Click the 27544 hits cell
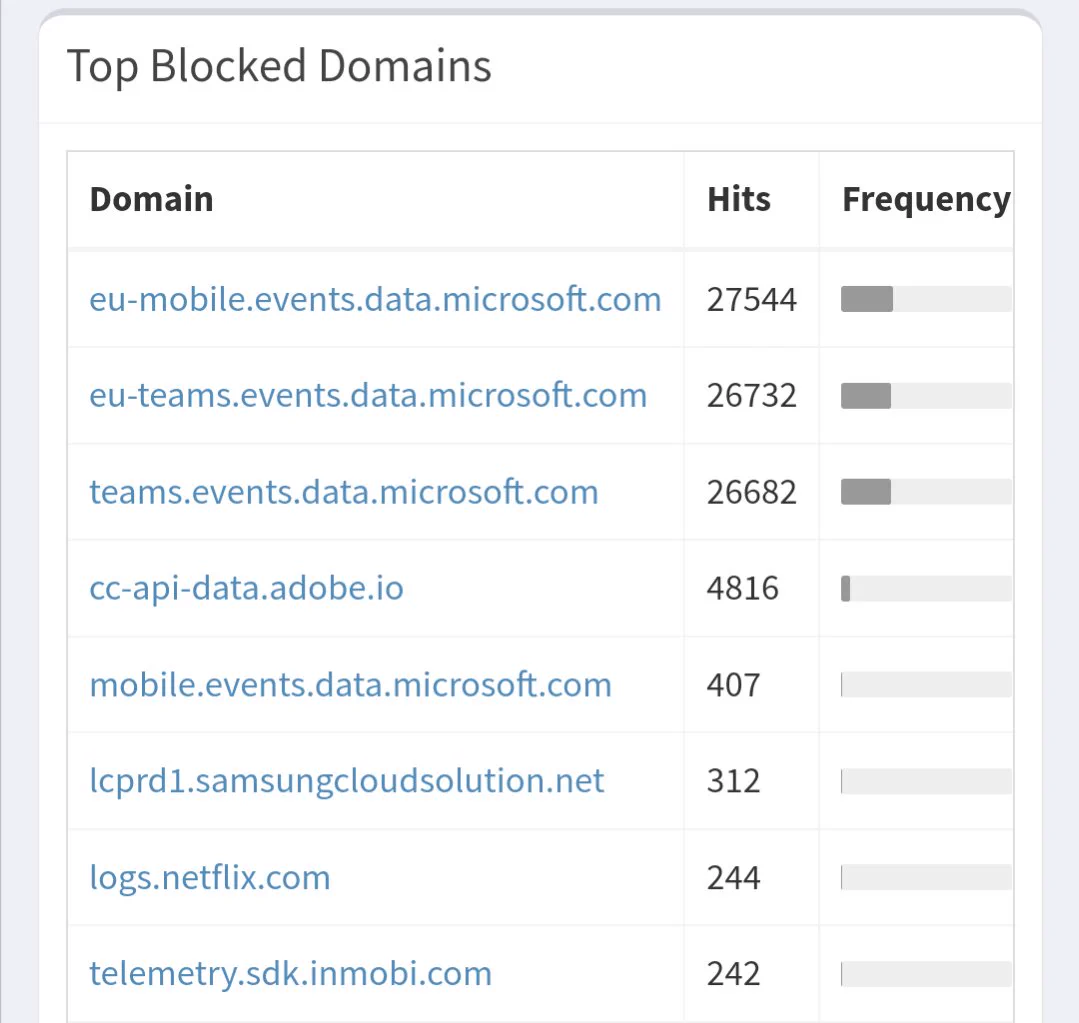This screenshot has height=1023, width=1079. (x=751, y=299)
